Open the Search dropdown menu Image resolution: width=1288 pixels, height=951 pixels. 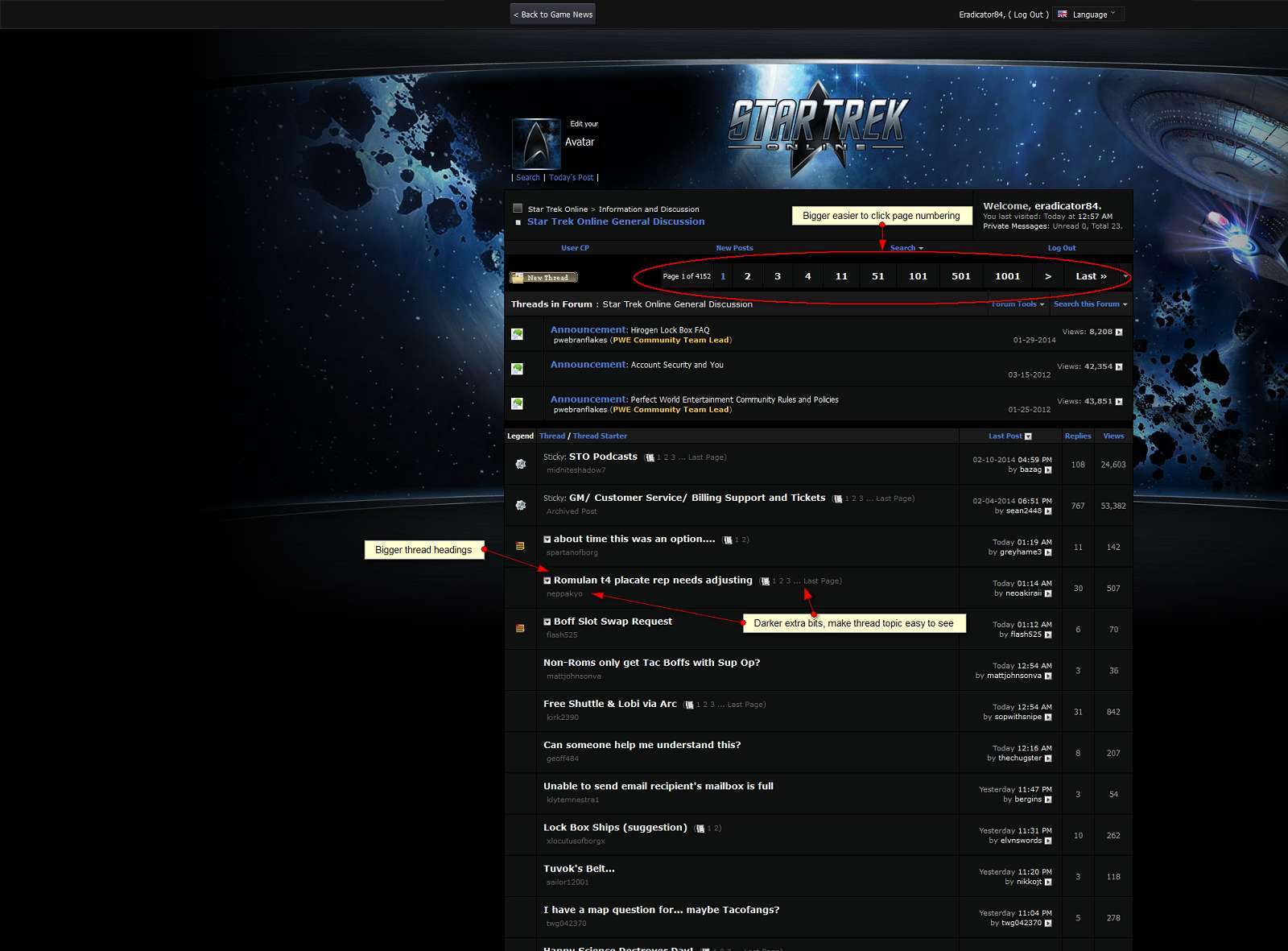click(906, 248)
